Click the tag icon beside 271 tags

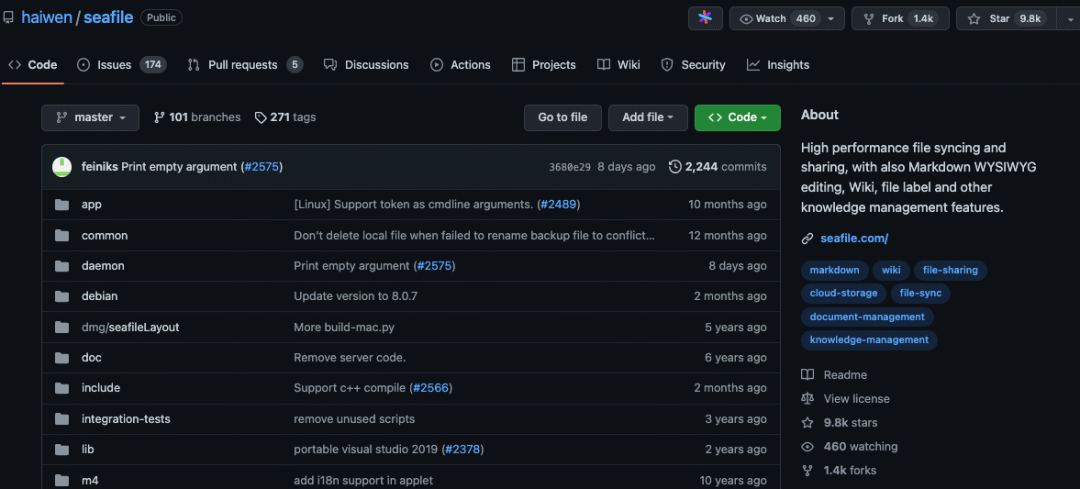260,118
